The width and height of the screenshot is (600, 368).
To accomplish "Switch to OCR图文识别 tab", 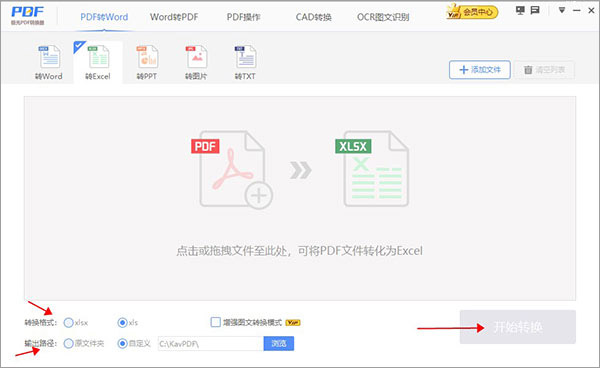I will click(x=383, y=17).
